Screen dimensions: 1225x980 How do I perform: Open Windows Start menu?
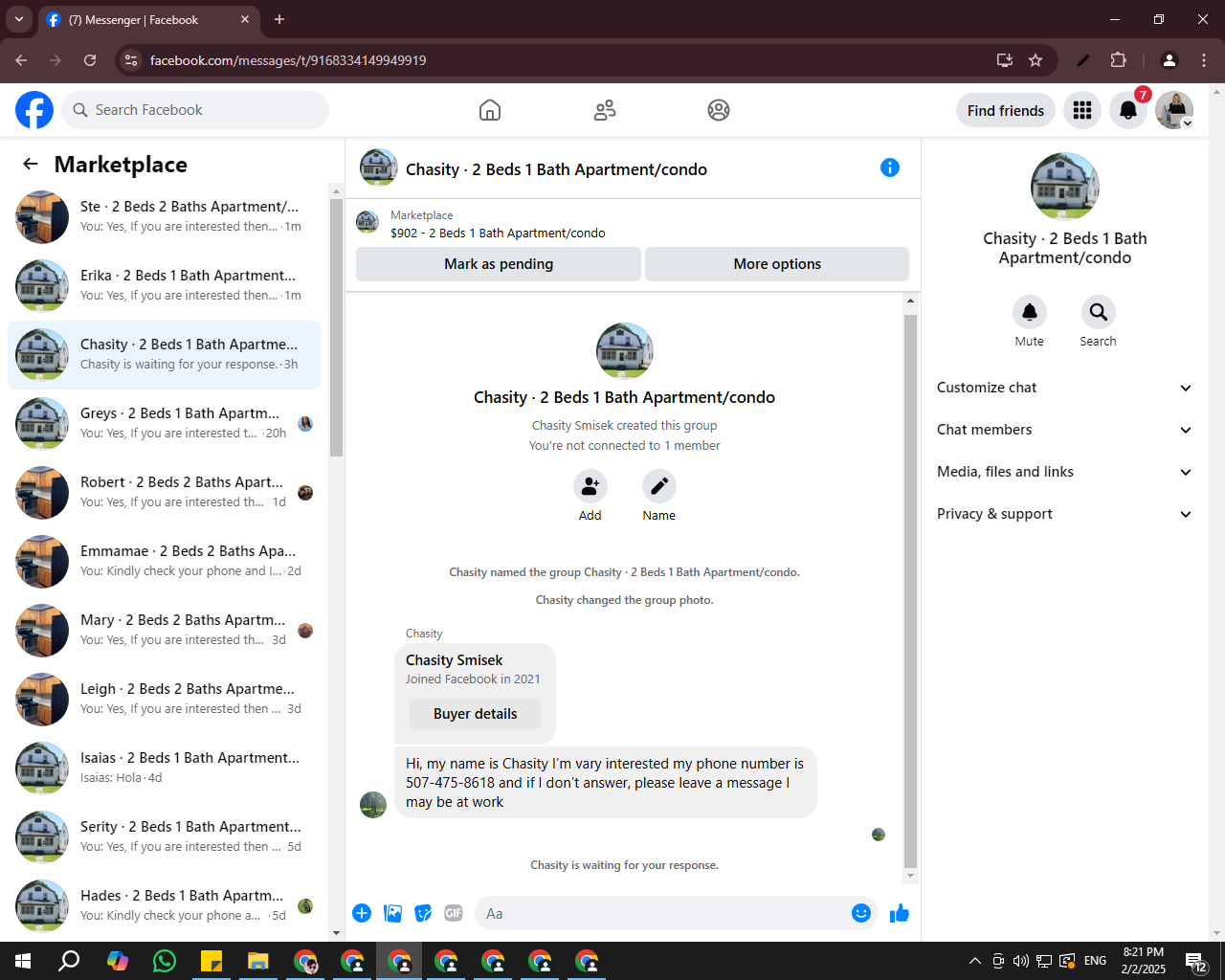[x=23, y=961]
